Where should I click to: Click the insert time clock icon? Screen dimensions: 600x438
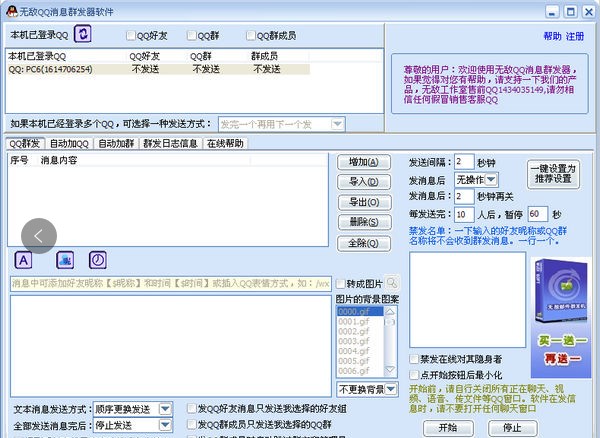point(98,259)
